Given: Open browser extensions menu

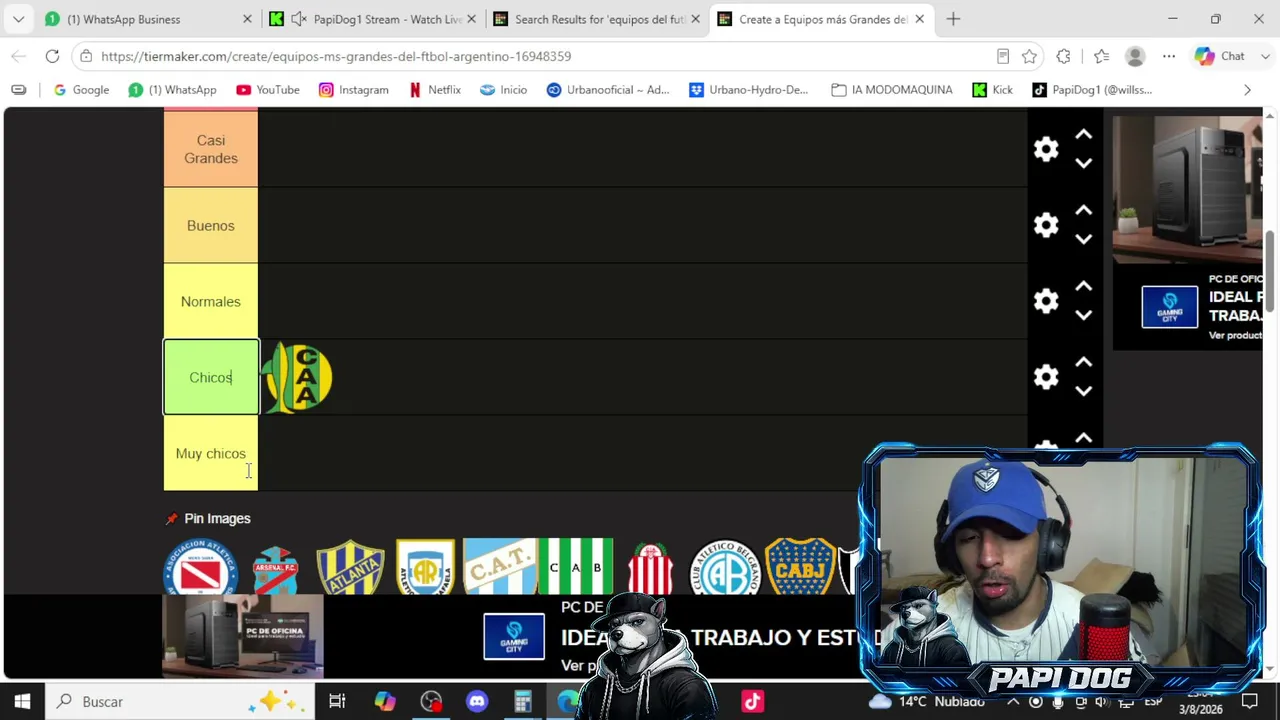Looking at the screenshot, I should tap(1063, 56).
